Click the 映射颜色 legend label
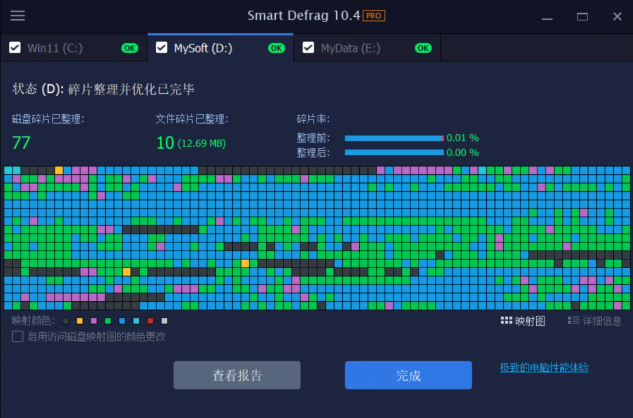The width and height of the screenshot is (633, 418). click(x=33, y=321)
